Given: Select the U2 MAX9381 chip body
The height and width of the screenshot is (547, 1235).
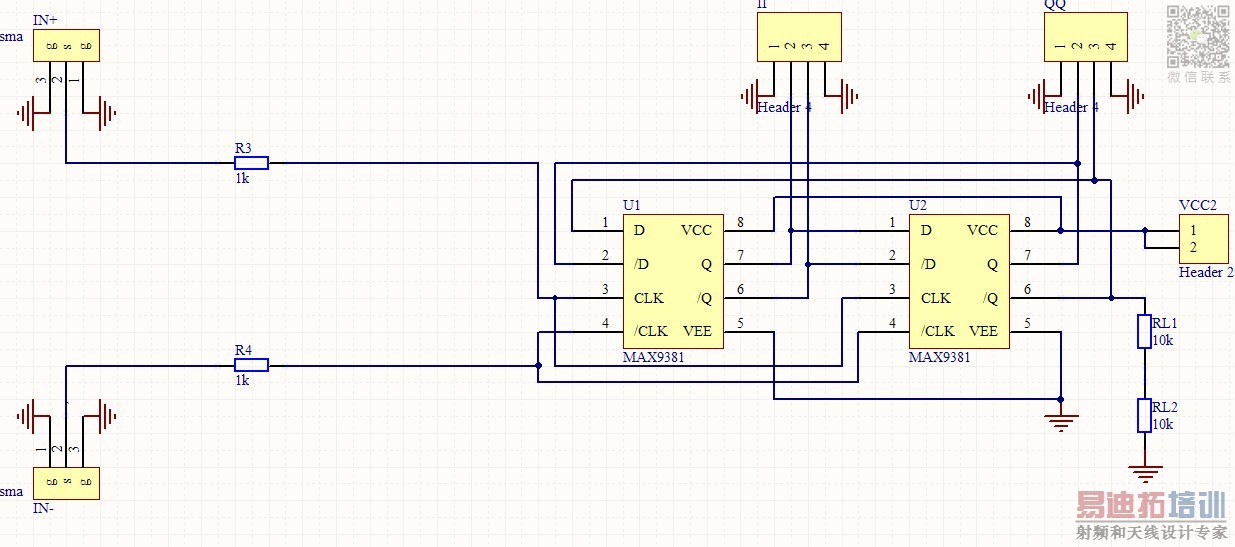Looking at the screenshot, I should tap(959, 281).
